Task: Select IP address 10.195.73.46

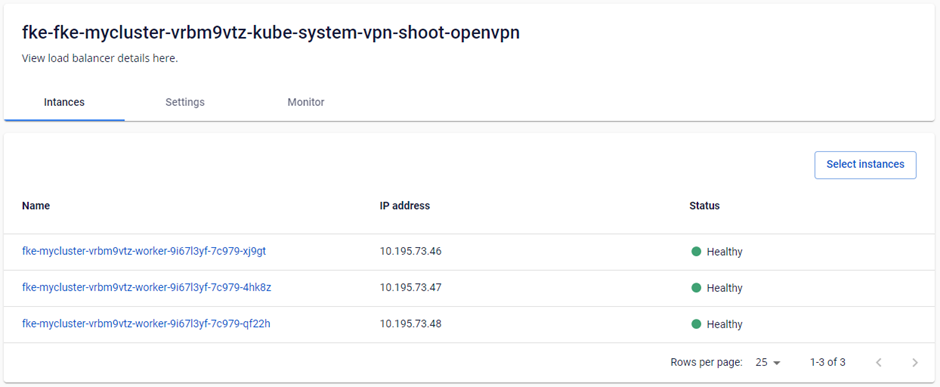Action: (411, 251)
